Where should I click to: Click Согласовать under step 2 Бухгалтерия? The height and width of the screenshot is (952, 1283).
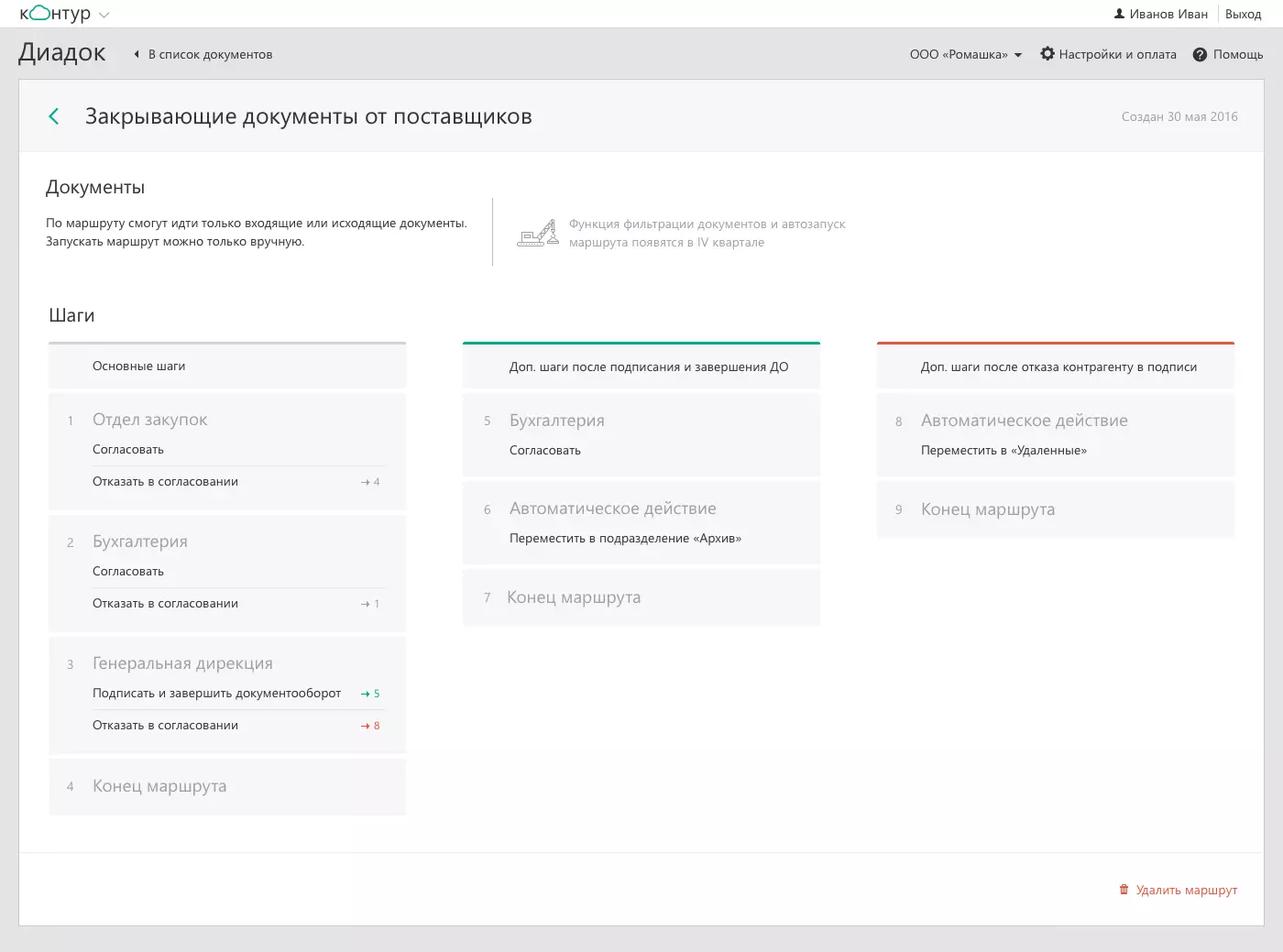tap(128, 571)
